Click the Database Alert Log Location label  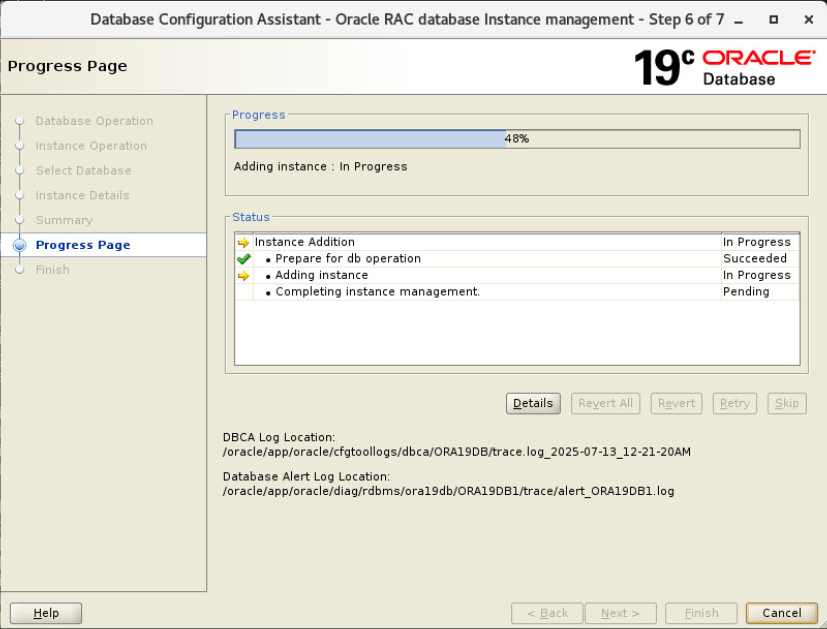[x=306, y=477]
